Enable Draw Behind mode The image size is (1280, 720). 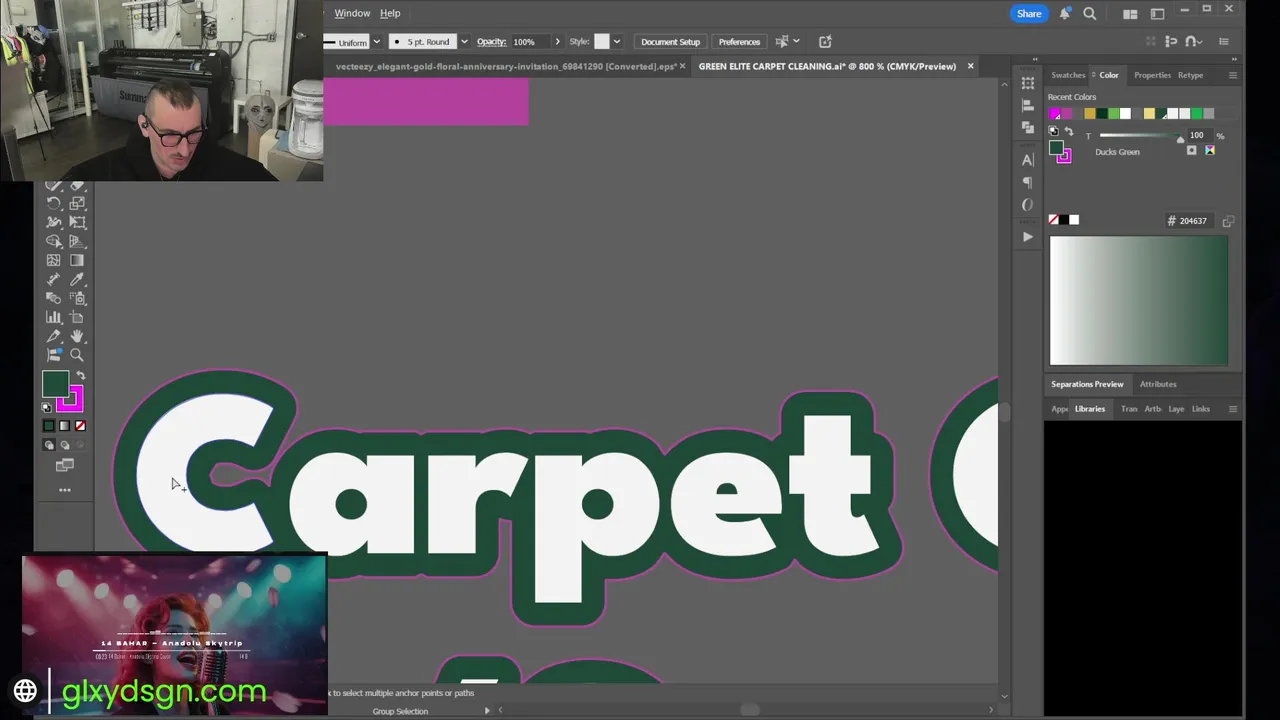[65, 445]
